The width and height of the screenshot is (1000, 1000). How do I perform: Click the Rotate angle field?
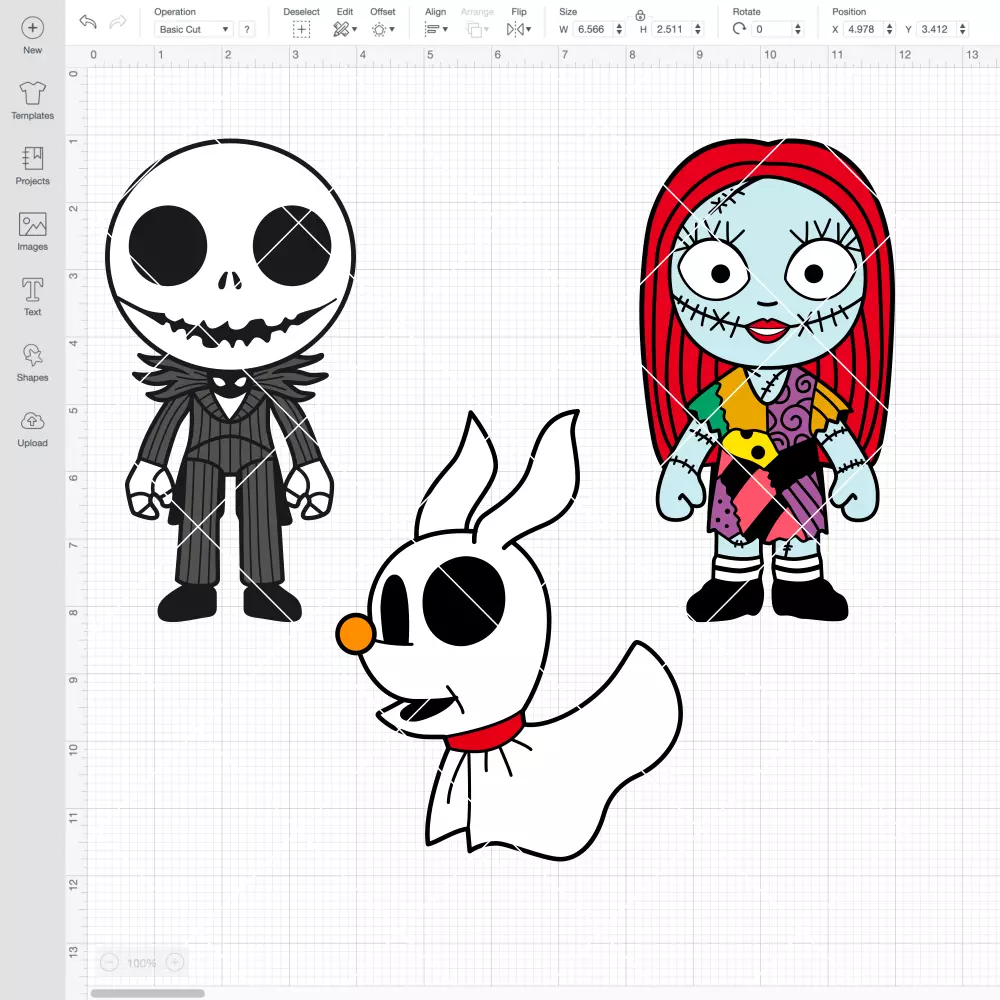(x=772, y=29)
